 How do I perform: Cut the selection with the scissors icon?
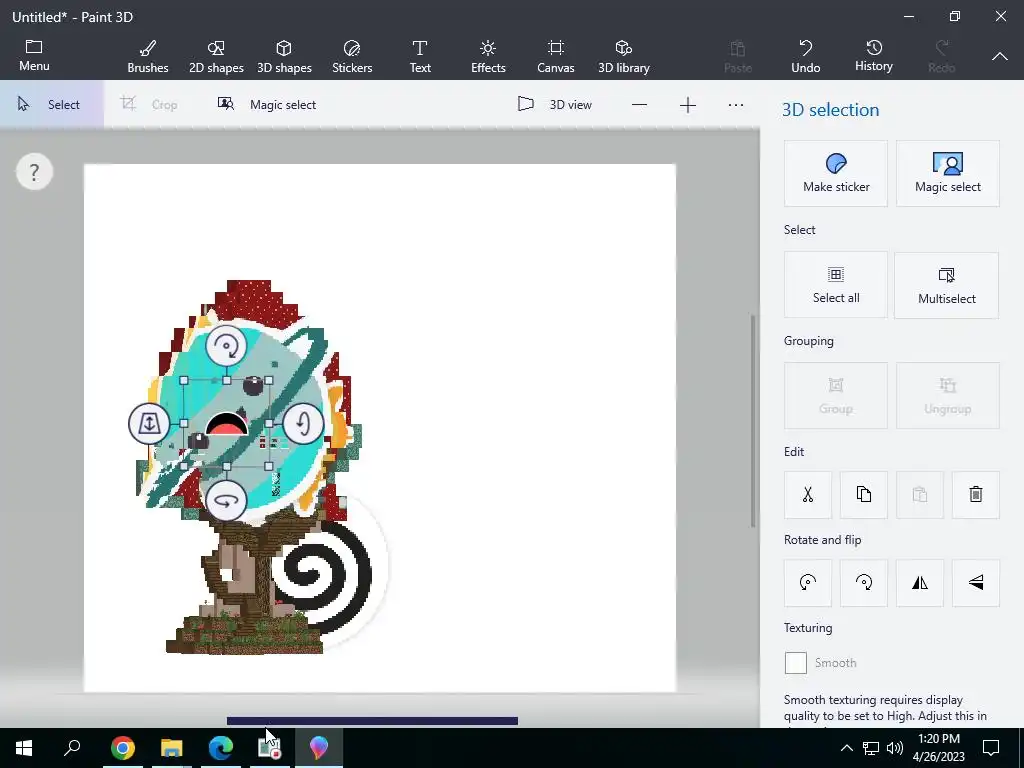[808, 494]
